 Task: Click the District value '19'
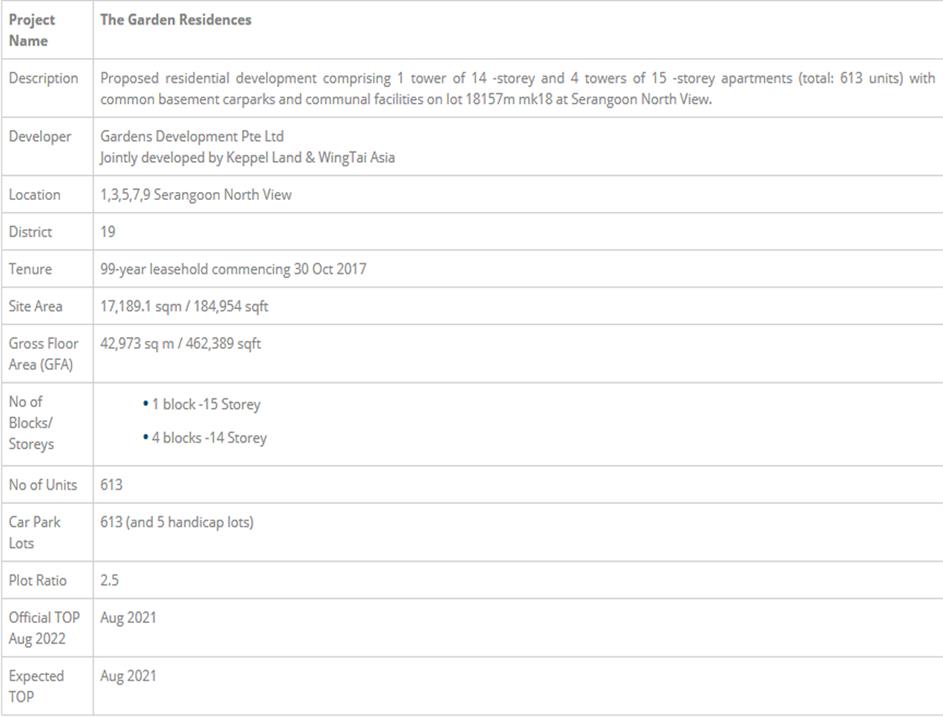108,232
